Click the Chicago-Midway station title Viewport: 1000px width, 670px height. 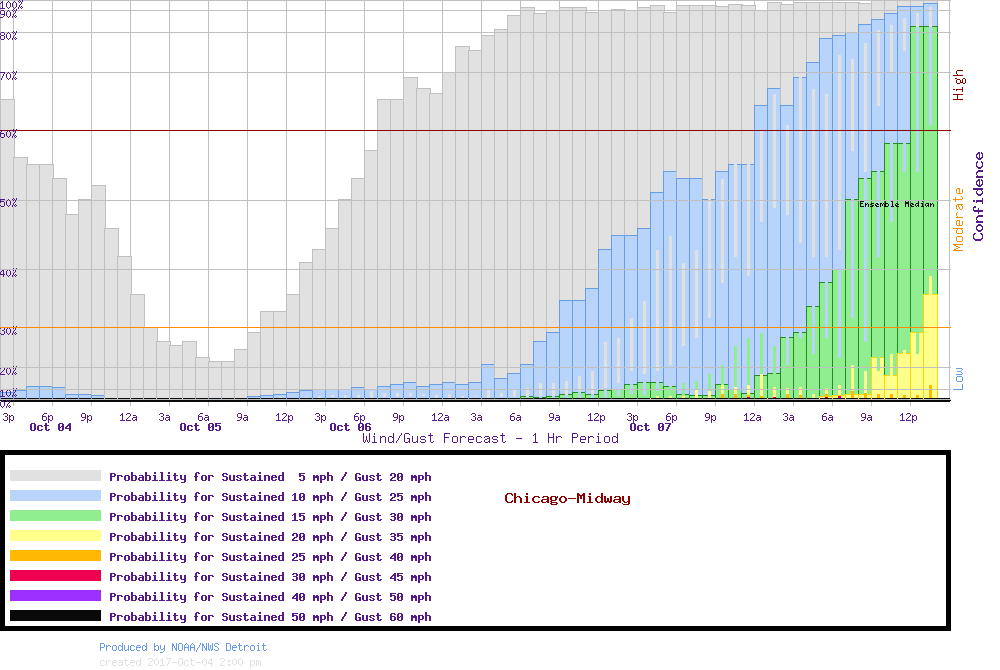(x=567, y=499)
